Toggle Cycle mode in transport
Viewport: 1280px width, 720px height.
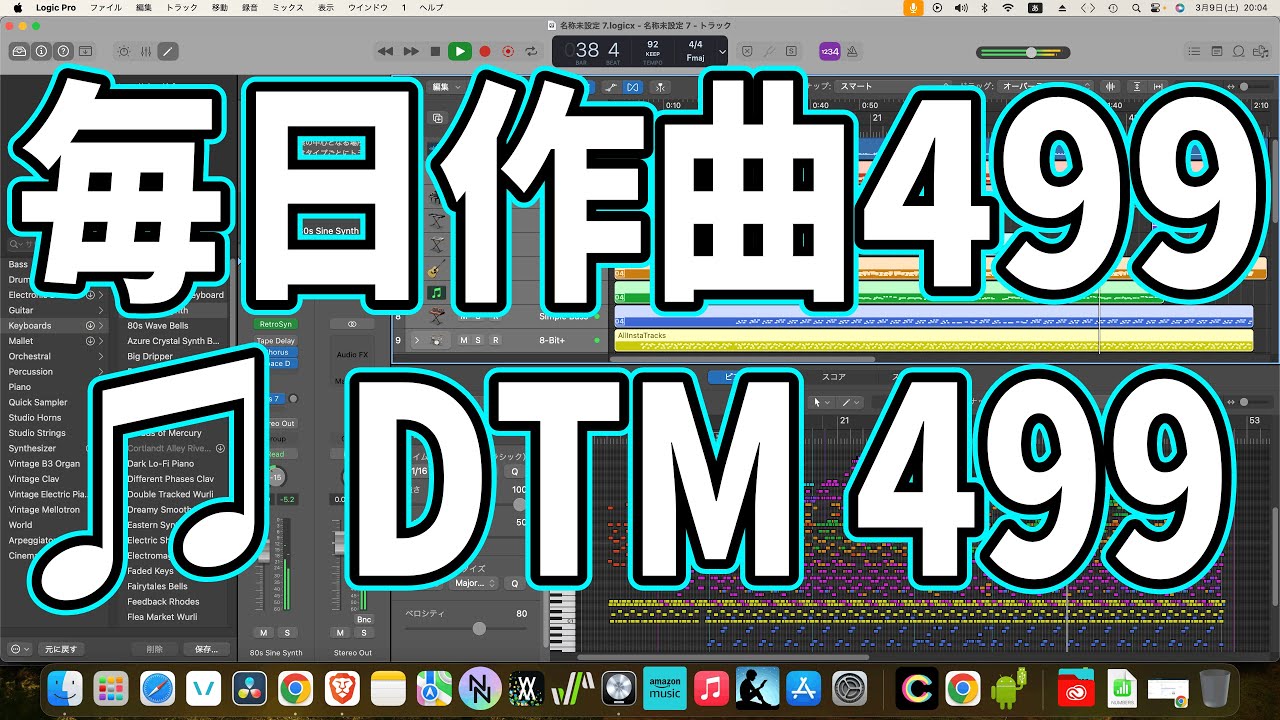531,51
